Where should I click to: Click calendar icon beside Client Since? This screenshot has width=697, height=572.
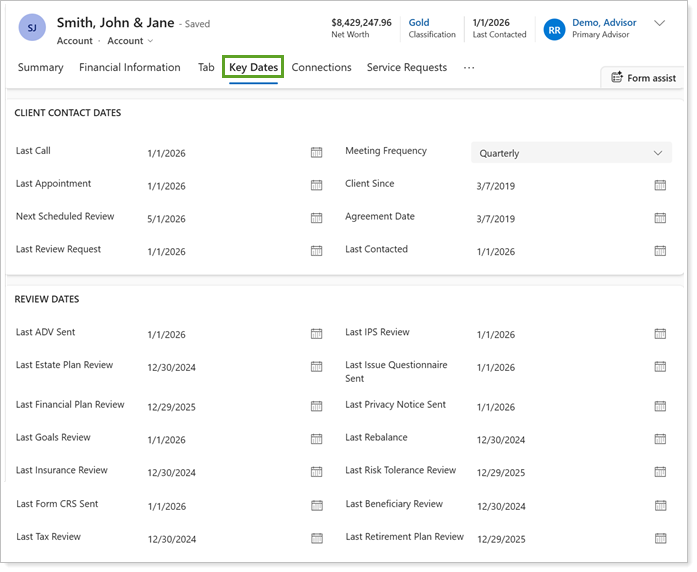(660, 185)
